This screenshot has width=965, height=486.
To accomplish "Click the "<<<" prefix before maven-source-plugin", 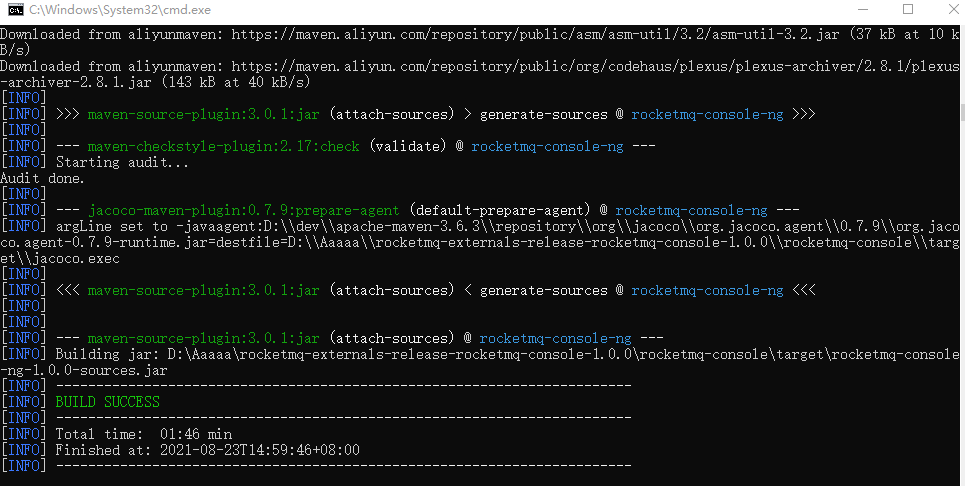I will click(67, 290).
